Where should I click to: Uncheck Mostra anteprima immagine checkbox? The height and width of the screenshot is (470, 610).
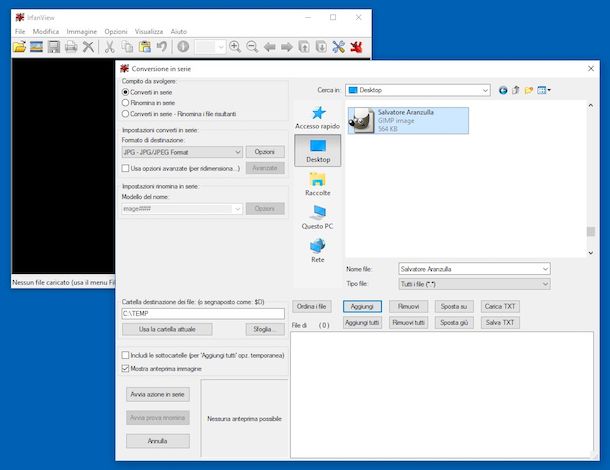(125, 368)
